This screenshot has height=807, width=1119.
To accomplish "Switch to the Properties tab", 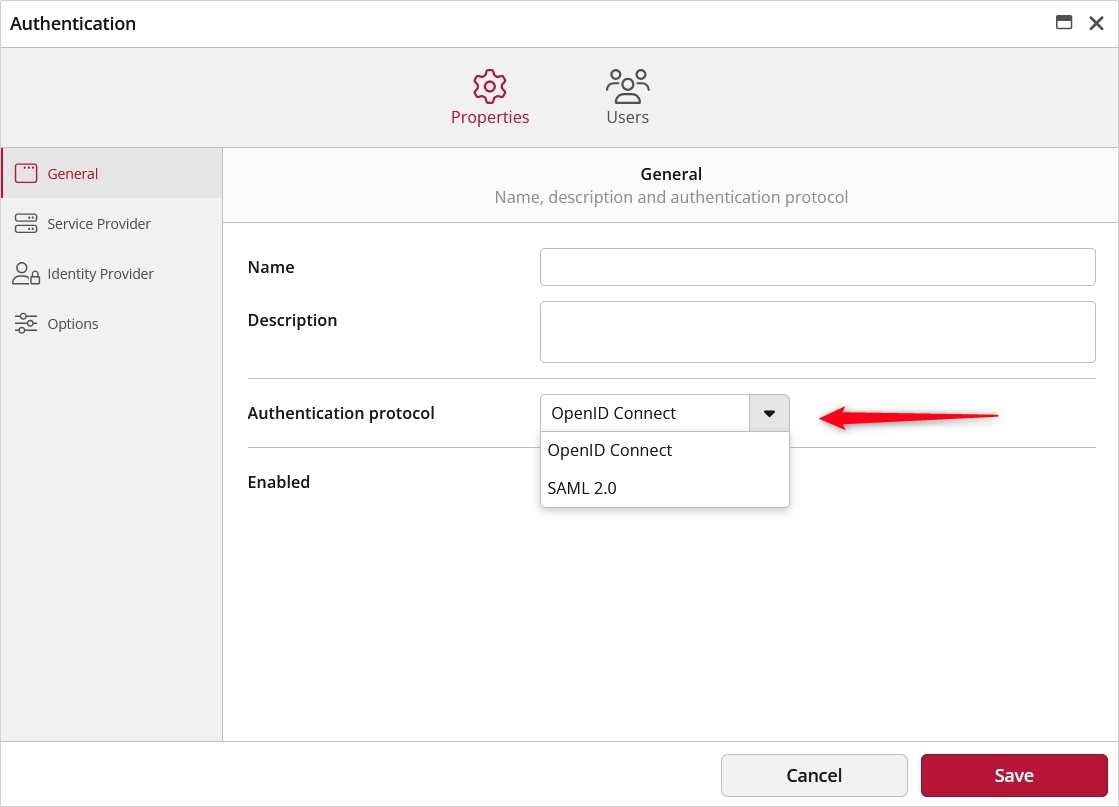I will click(x=490, y=97).
